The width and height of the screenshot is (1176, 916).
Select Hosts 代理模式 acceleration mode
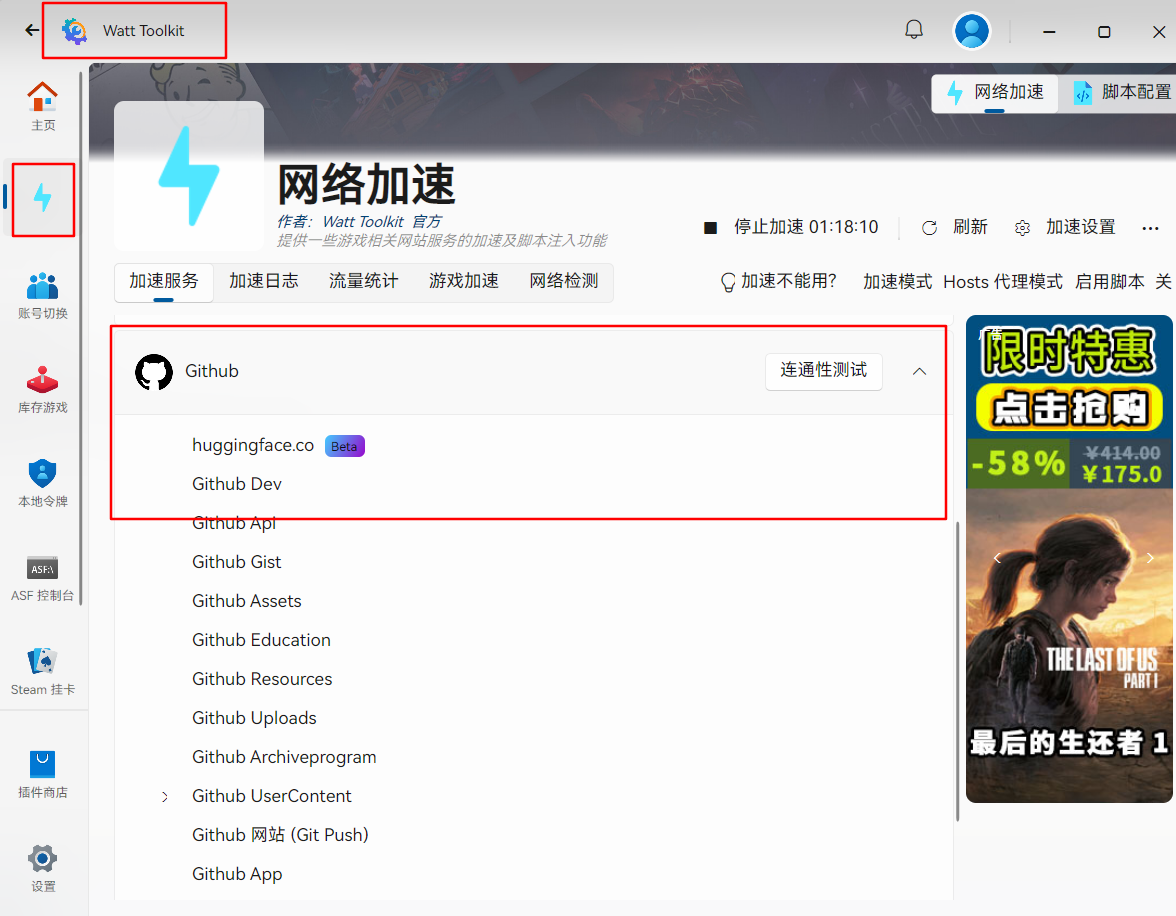click(x=1003, y=282)
